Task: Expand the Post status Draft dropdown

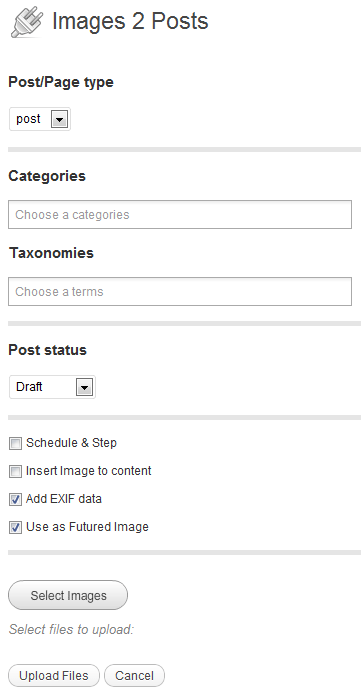Action: 84,387
